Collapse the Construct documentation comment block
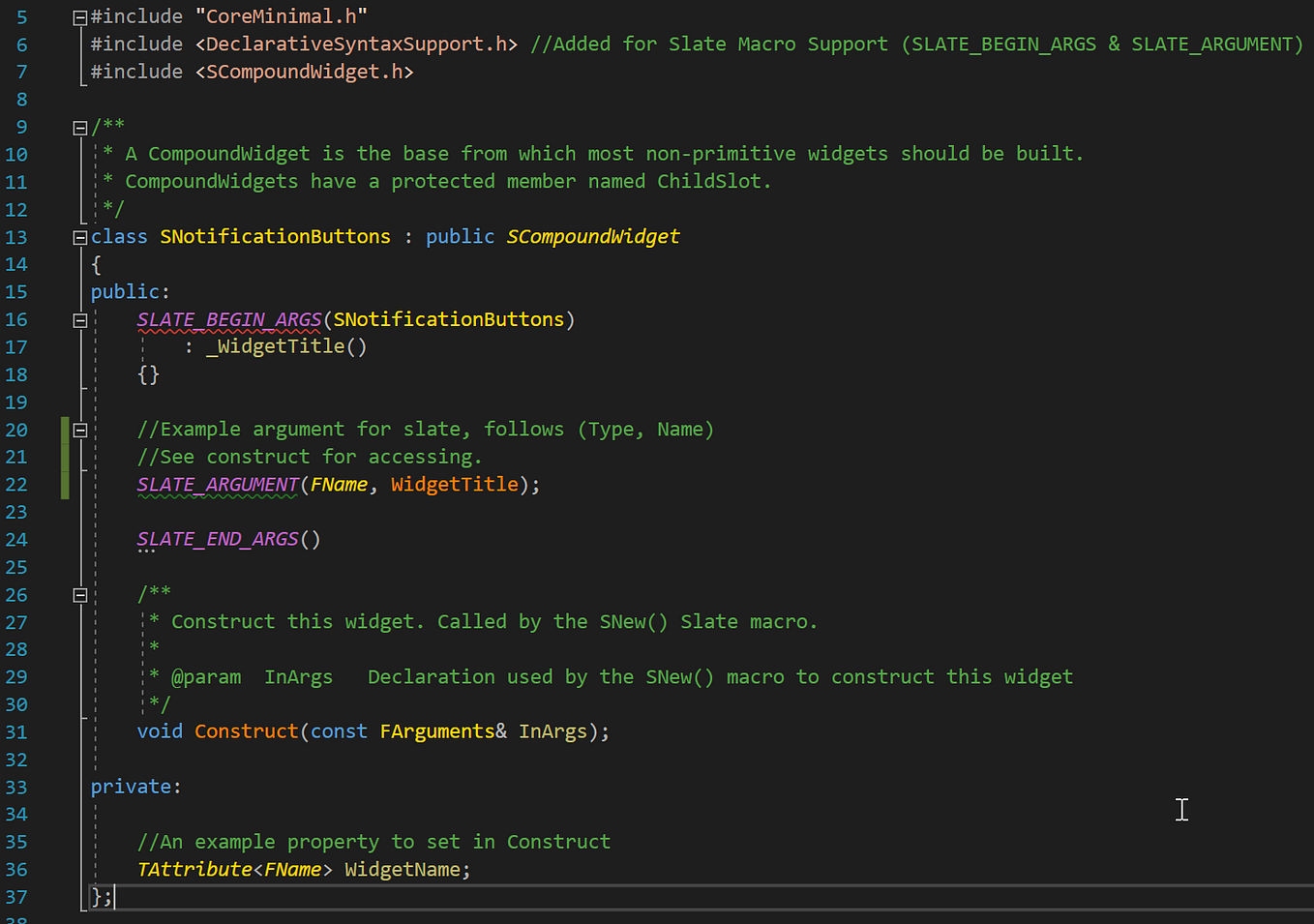Screen dimensions: 1314x924 point(78,594)
